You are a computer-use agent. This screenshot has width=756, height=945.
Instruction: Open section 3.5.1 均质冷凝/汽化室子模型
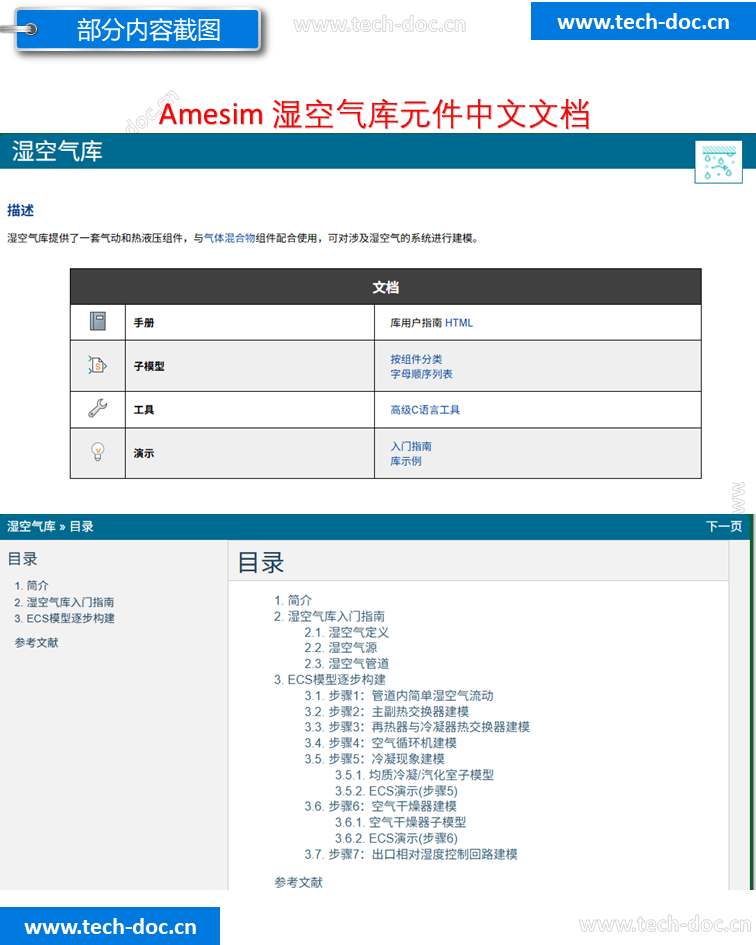click(x=414, y=775)
